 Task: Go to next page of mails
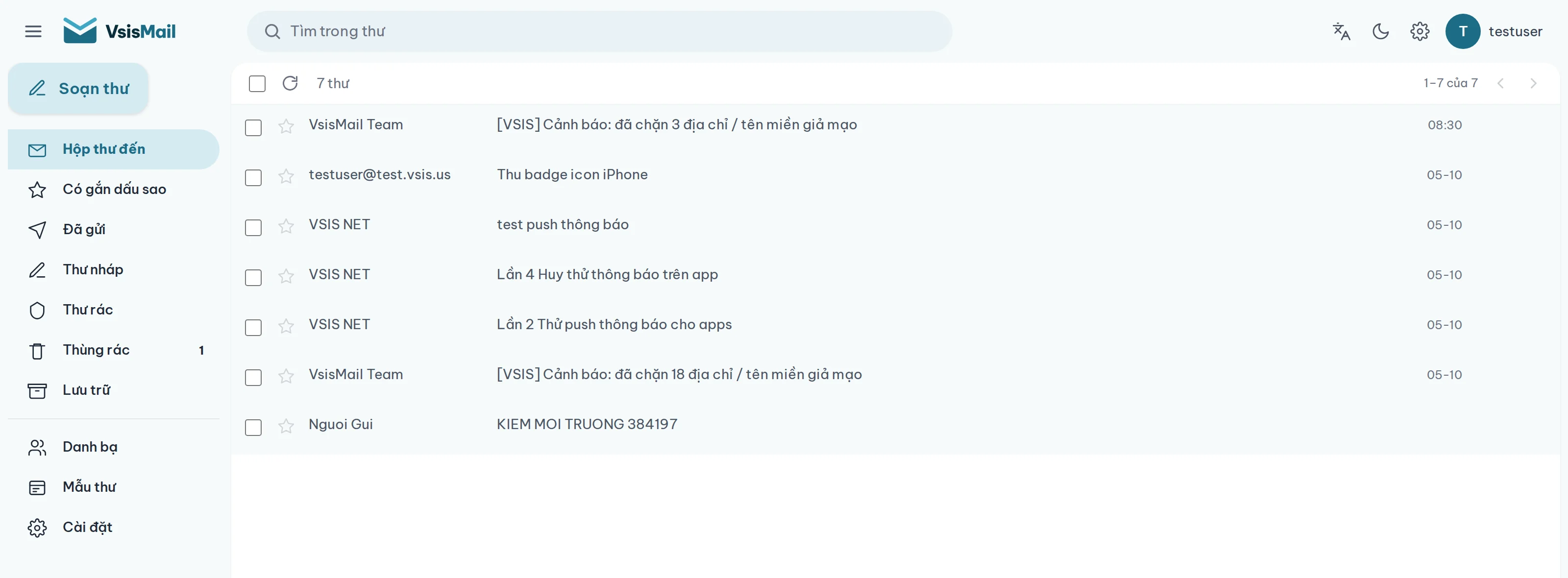tap(1533, 83)
